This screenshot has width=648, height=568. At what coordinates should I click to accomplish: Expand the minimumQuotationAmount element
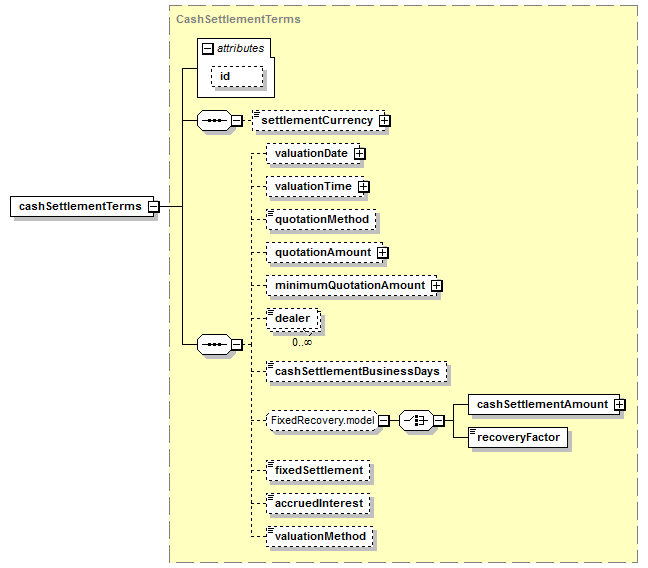(x=436, y=285)
